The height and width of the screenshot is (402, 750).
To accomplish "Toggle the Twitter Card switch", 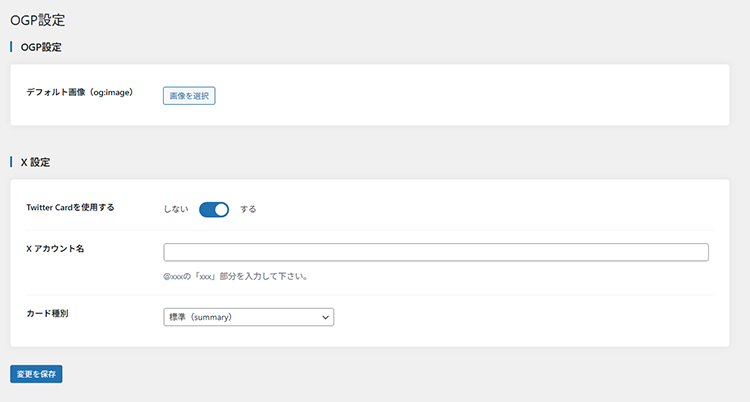I will pos(214,209).
